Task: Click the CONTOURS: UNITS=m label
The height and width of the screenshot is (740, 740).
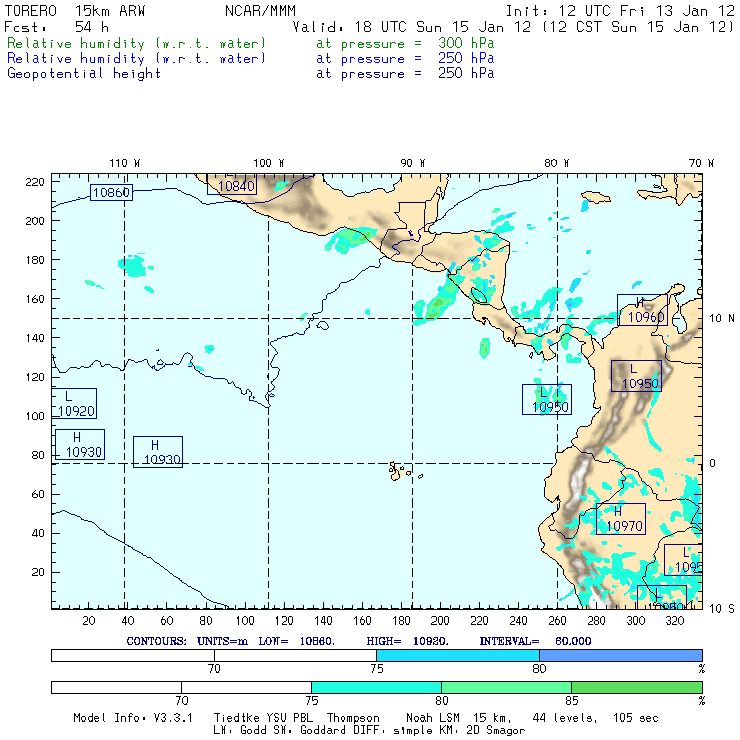Action: click(187, 641)
